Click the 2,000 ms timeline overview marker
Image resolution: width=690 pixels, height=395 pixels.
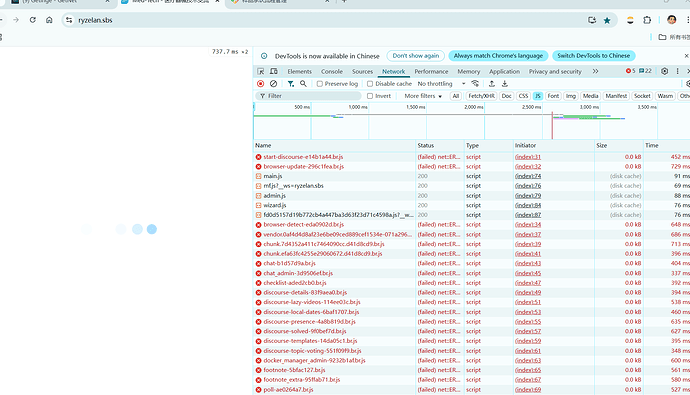click(x=473, y=107)
